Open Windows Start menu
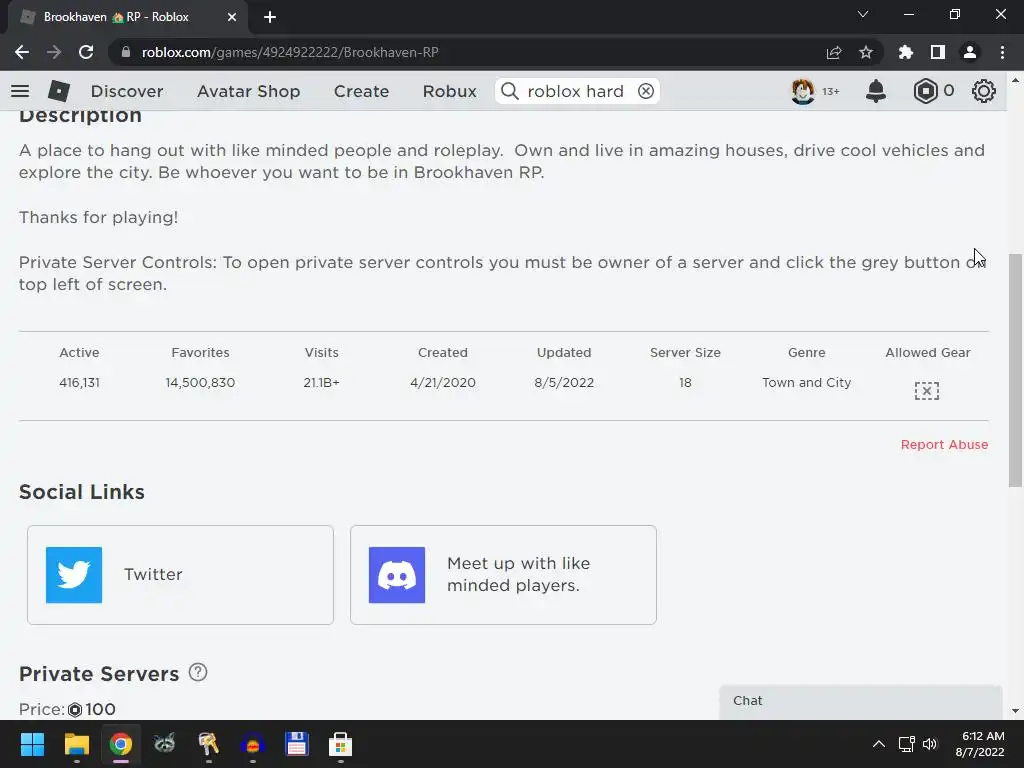 [32, 744]
